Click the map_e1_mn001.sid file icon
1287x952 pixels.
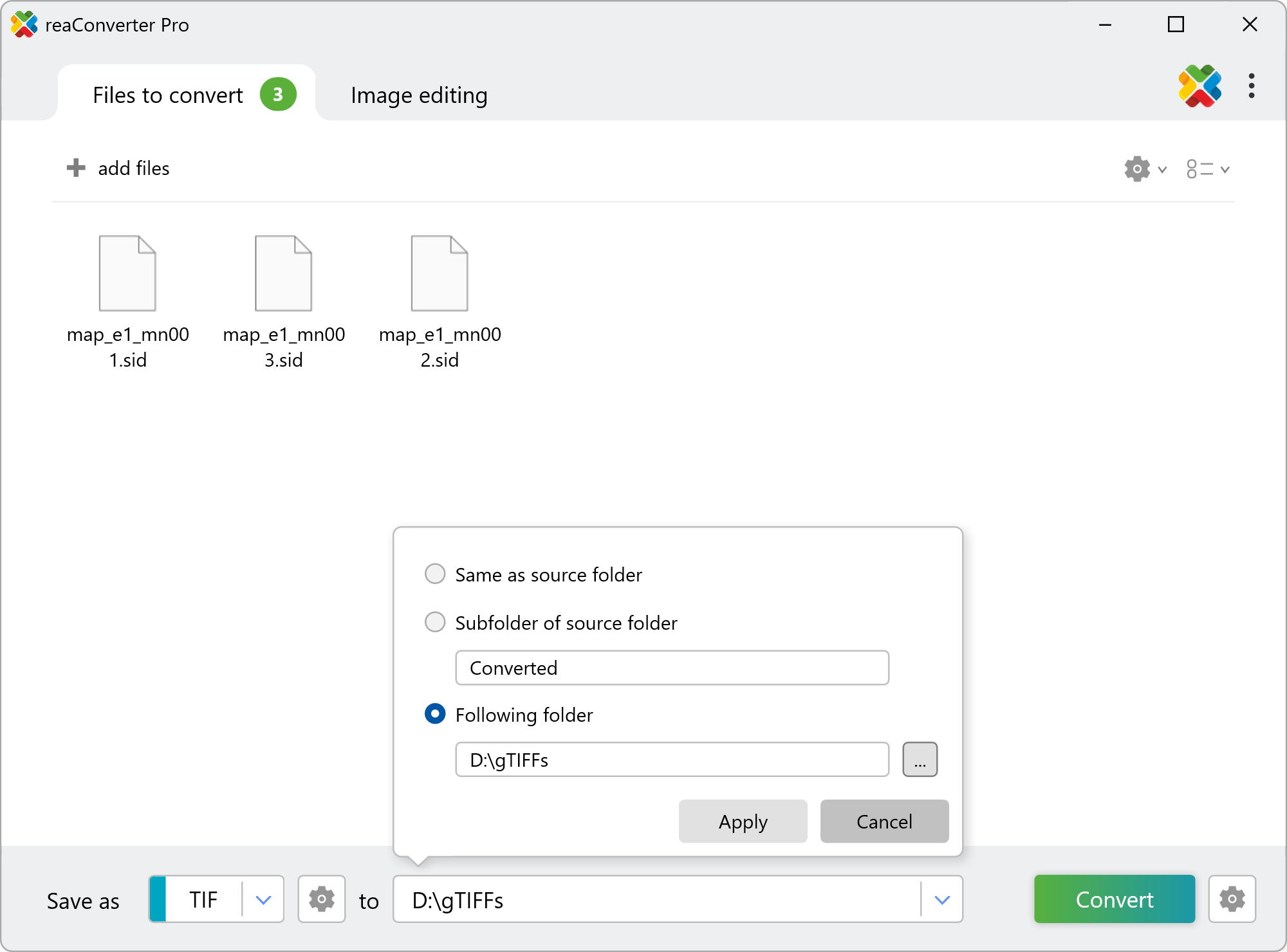pyautogui.click(x=127, y=273)
